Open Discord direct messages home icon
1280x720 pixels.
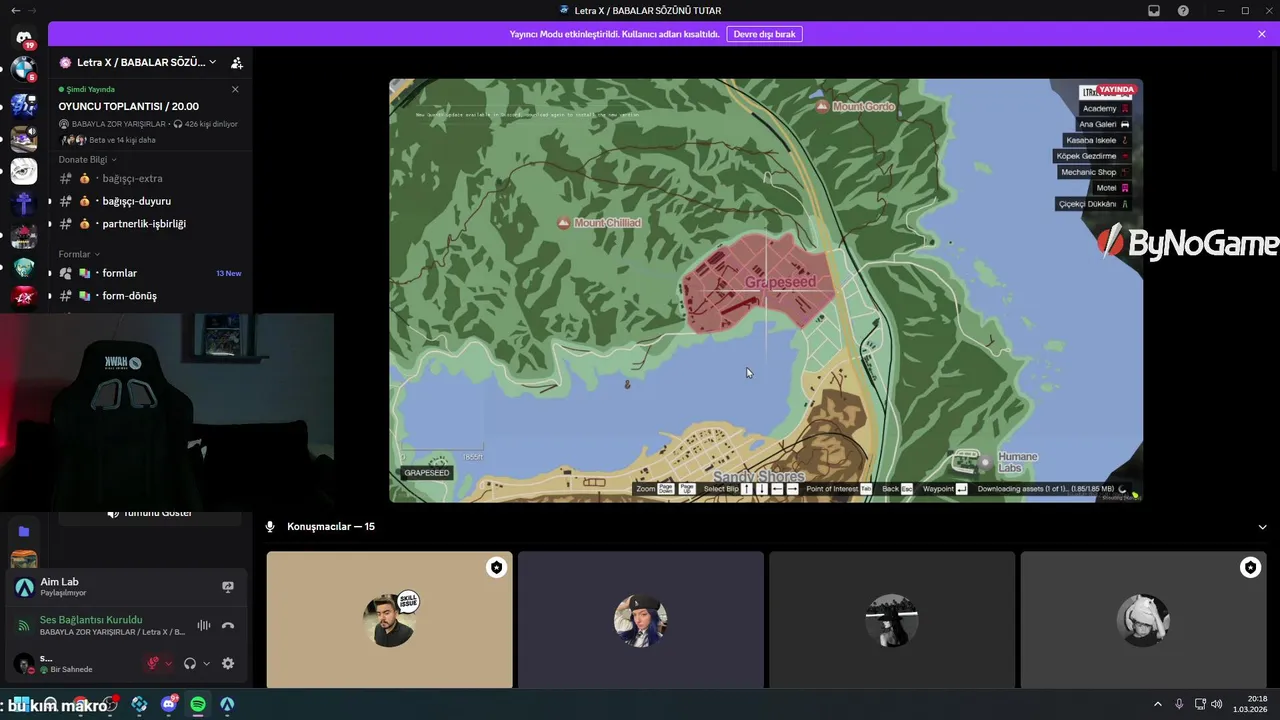point(24,38)
